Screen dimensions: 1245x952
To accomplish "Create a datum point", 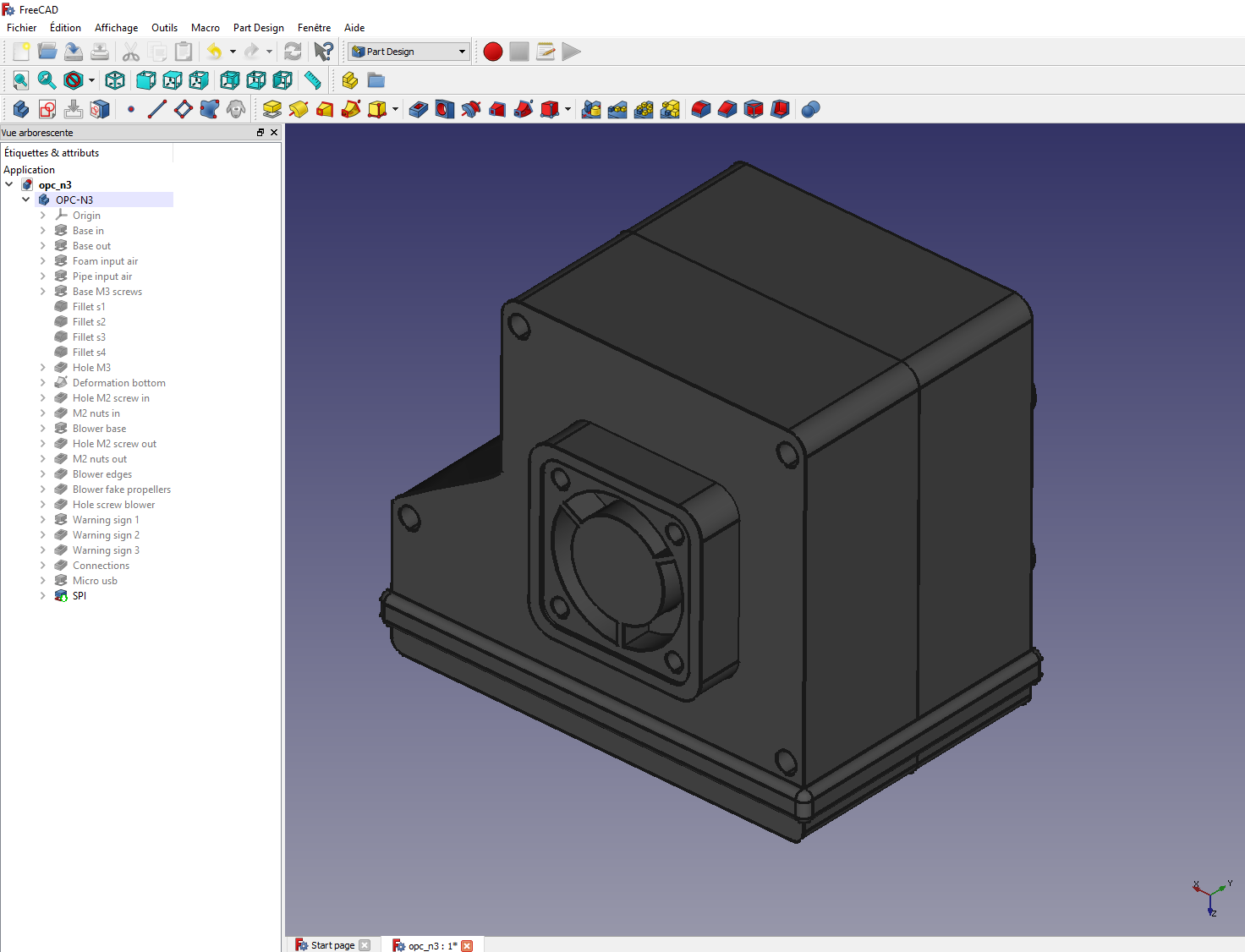I will (x=131, y=109).
